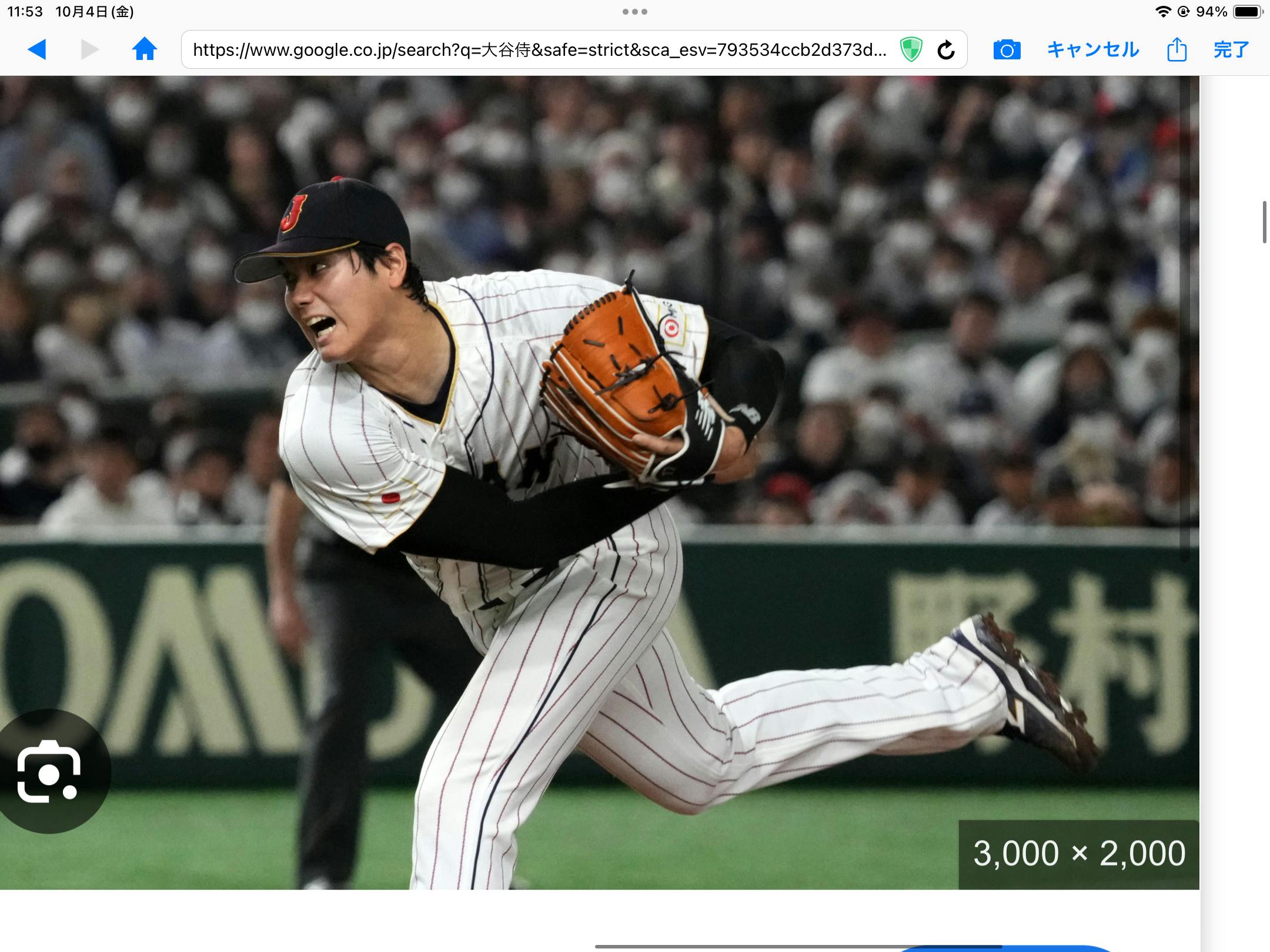1270x952 pixels.
Task: Tap the blue back arrow
Action: (37, 49)
